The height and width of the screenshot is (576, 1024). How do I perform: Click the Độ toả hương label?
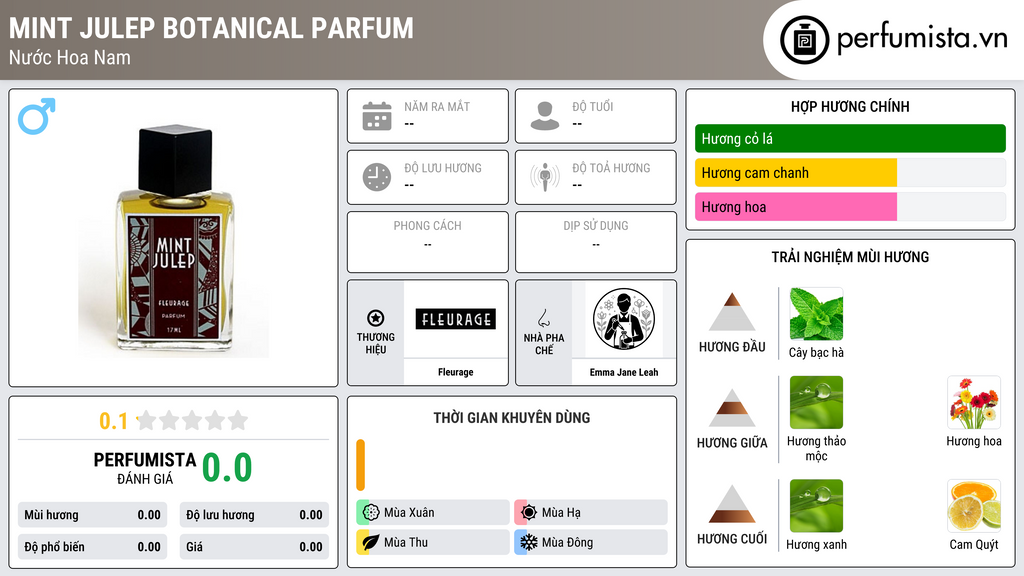(611, 168)
